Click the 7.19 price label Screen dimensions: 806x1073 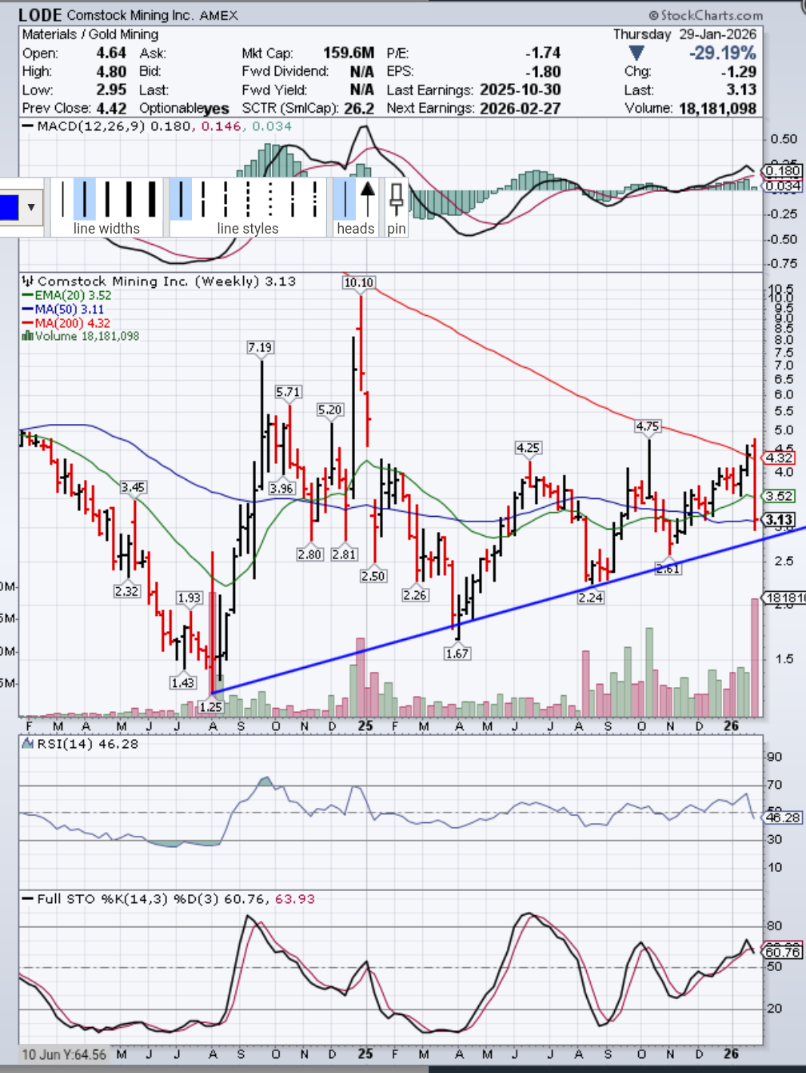tap(260, 348)
